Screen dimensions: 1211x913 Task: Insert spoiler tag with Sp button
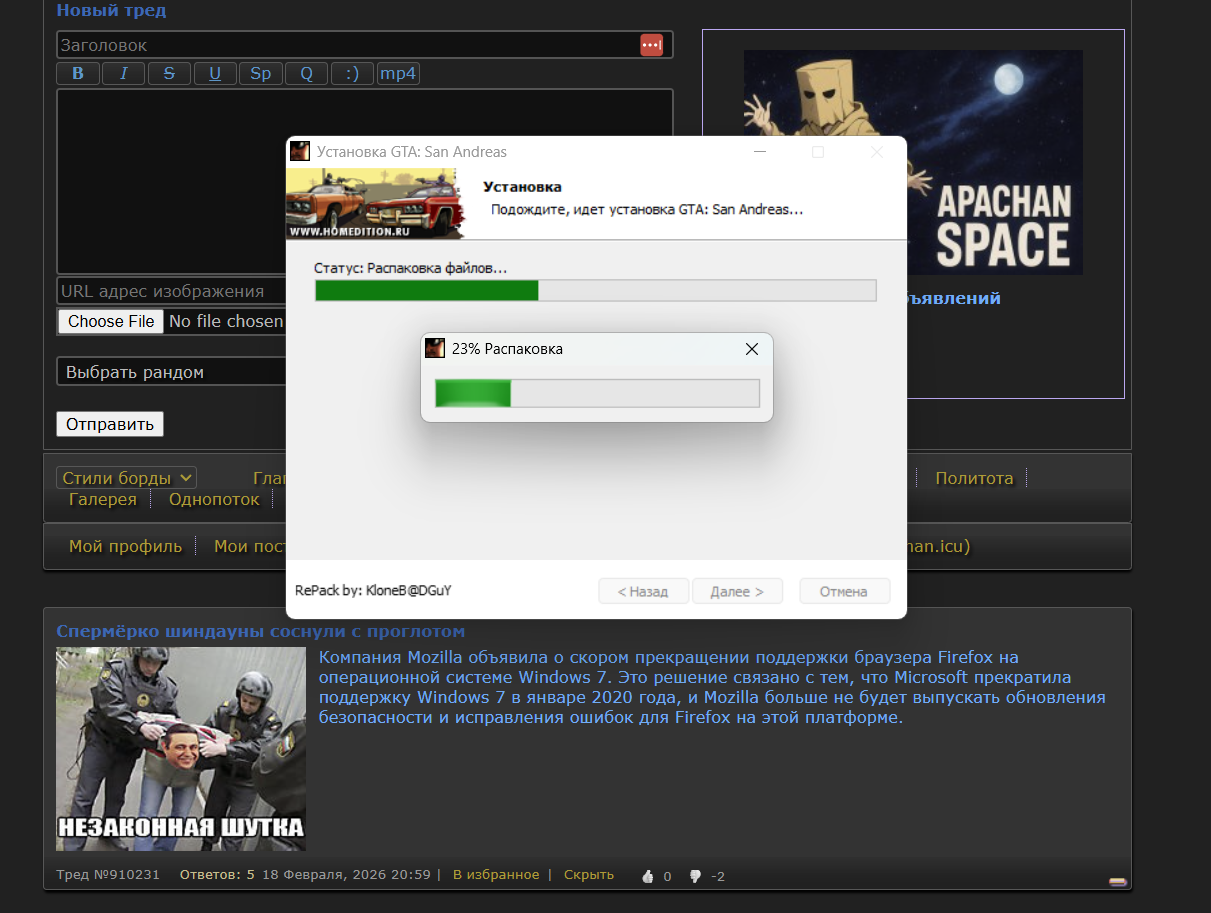[260, 73]
